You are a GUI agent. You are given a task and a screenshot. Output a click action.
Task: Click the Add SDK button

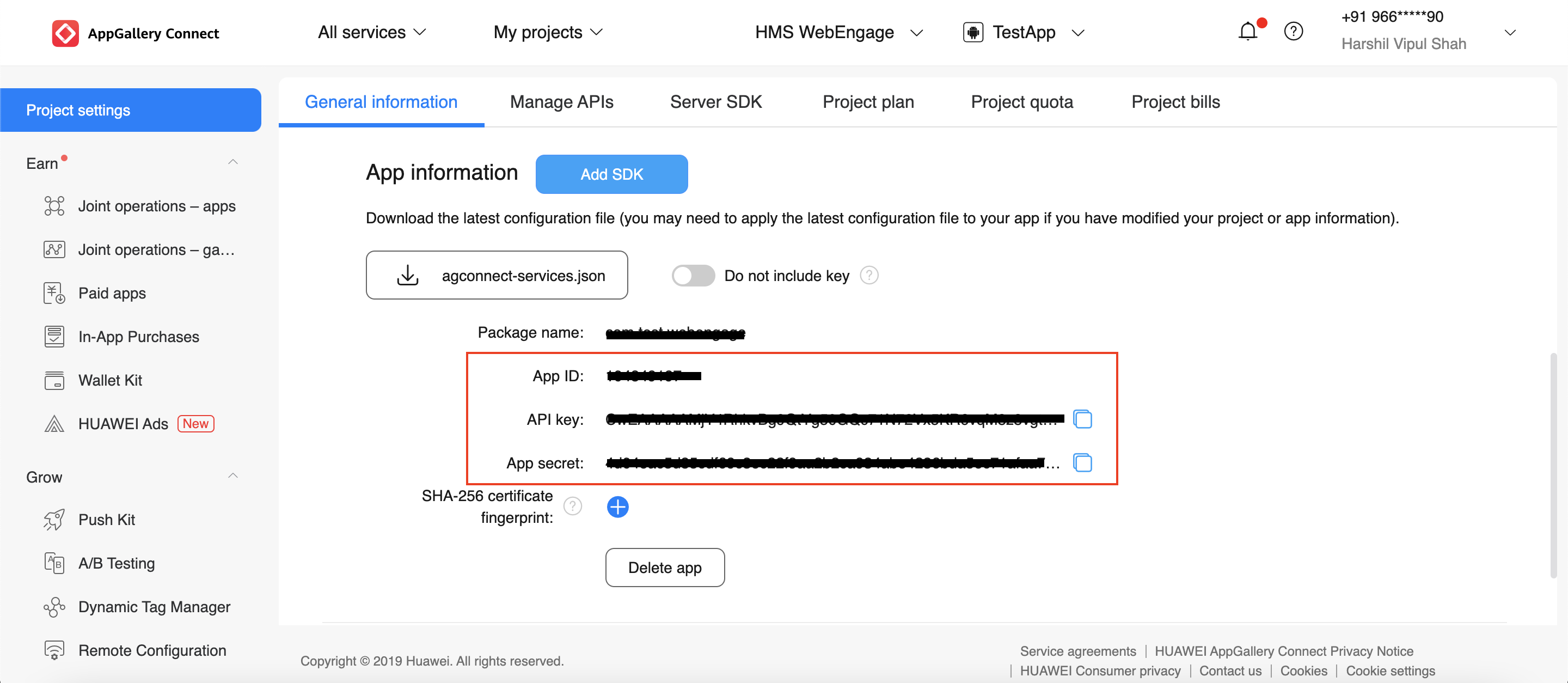click(x=611, y=174)
